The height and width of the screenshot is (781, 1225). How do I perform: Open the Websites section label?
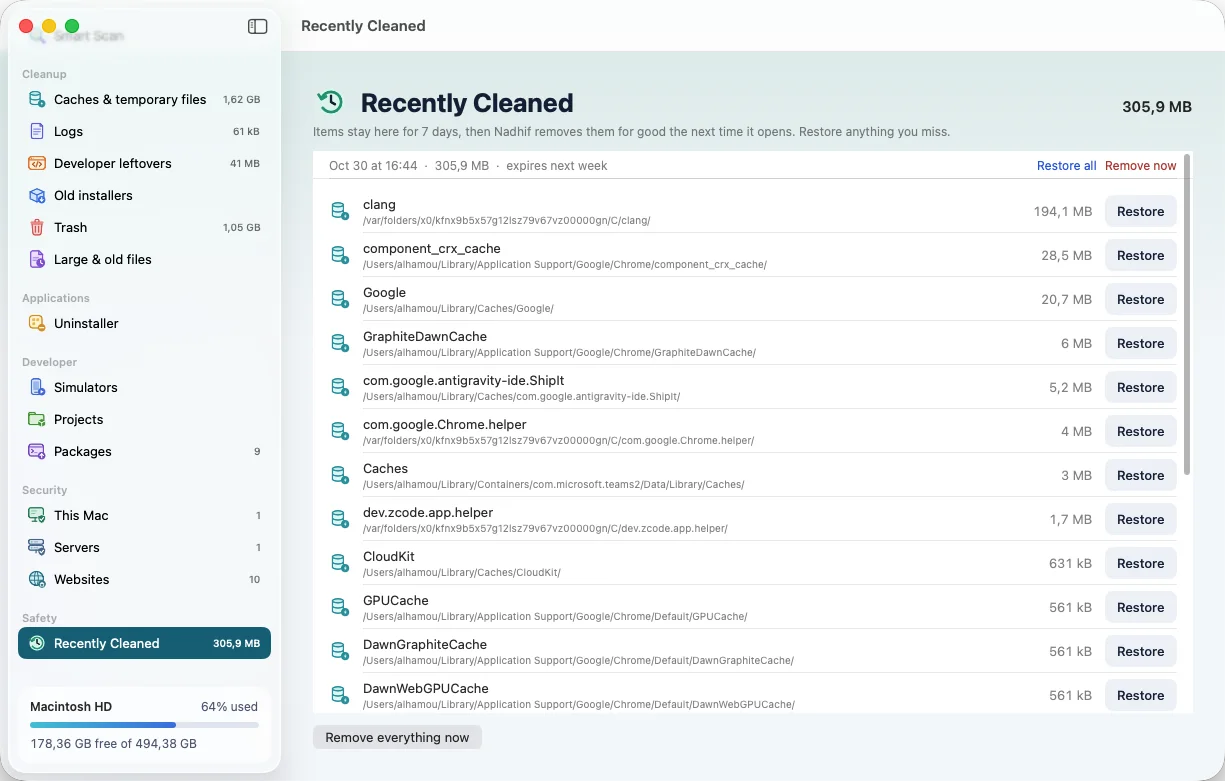(x=82, y=579)
